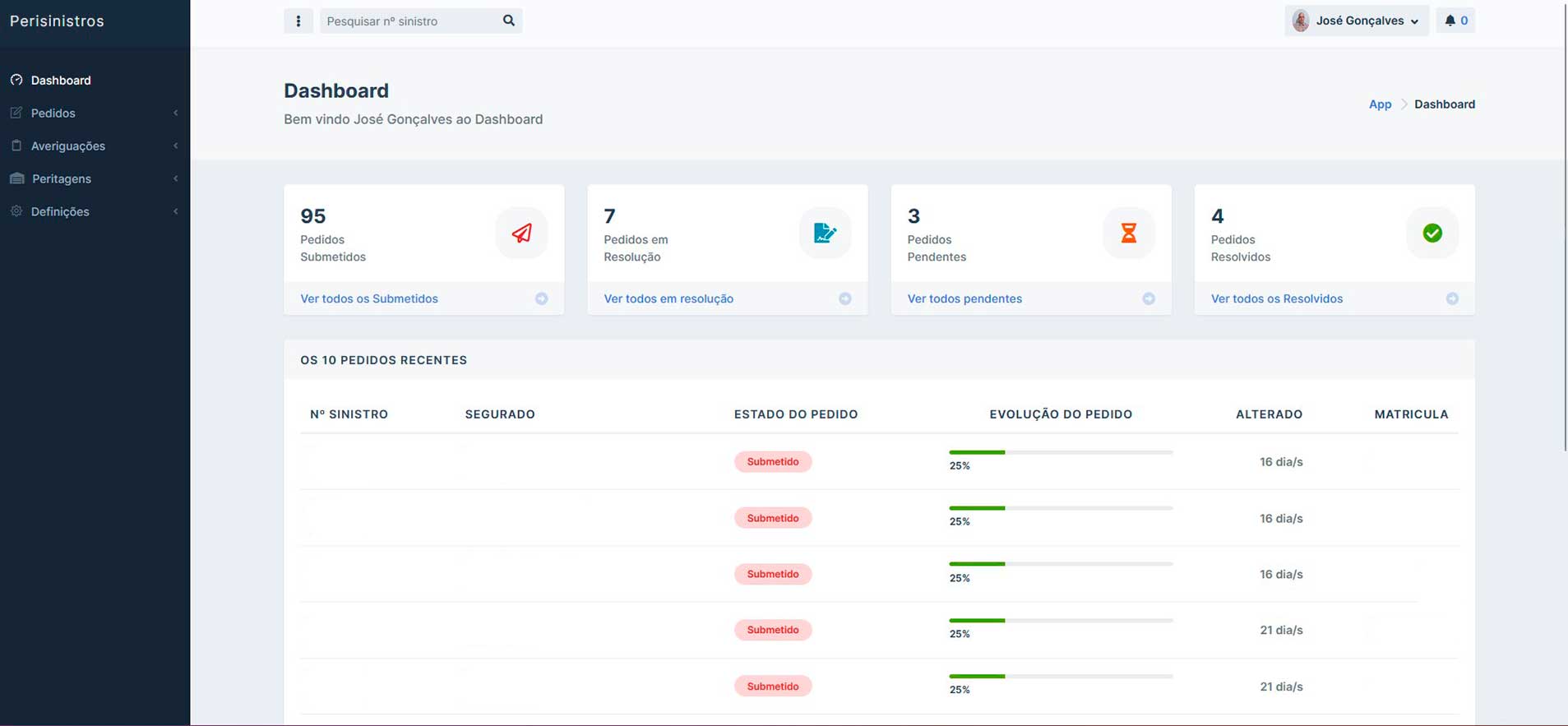Click the José Gonçalves profile avatar
Image resolution: width=1568 pixels, height=726 pixels.
(1301, 21)
